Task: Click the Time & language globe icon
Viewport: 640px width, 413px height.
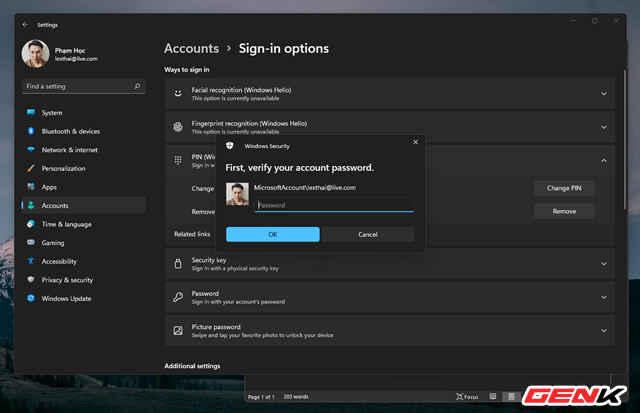Action: tap(31, 224)
